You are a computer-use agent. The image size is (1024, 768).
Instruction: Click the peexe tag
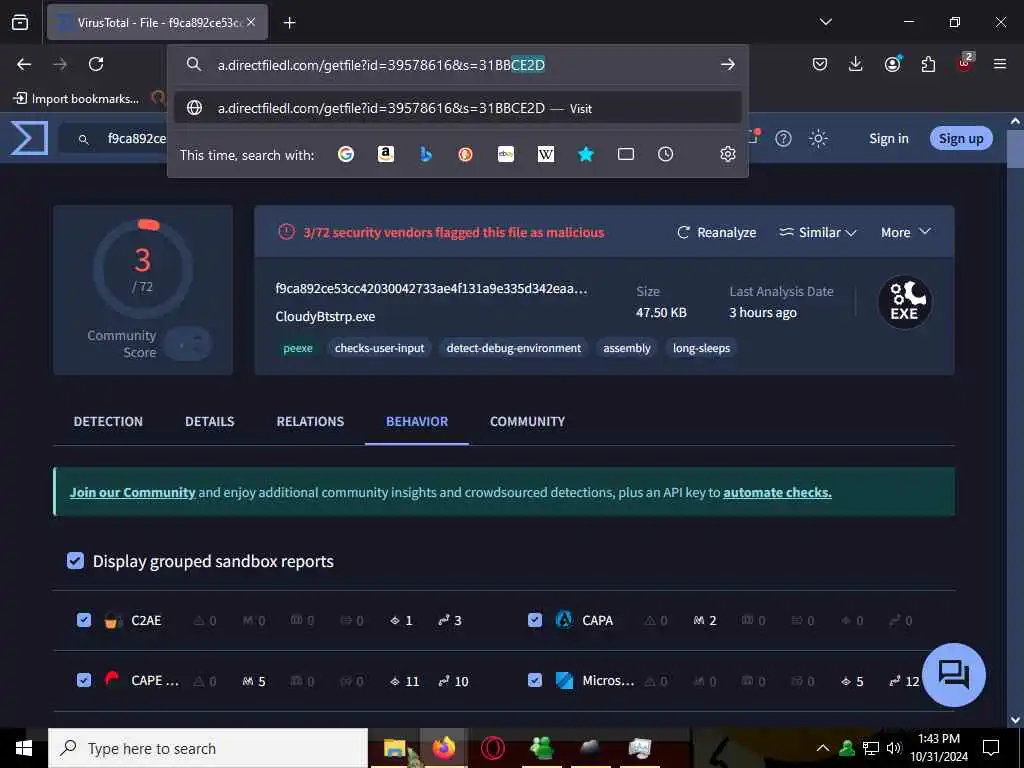pyautogui.click(x=298, y=348)
